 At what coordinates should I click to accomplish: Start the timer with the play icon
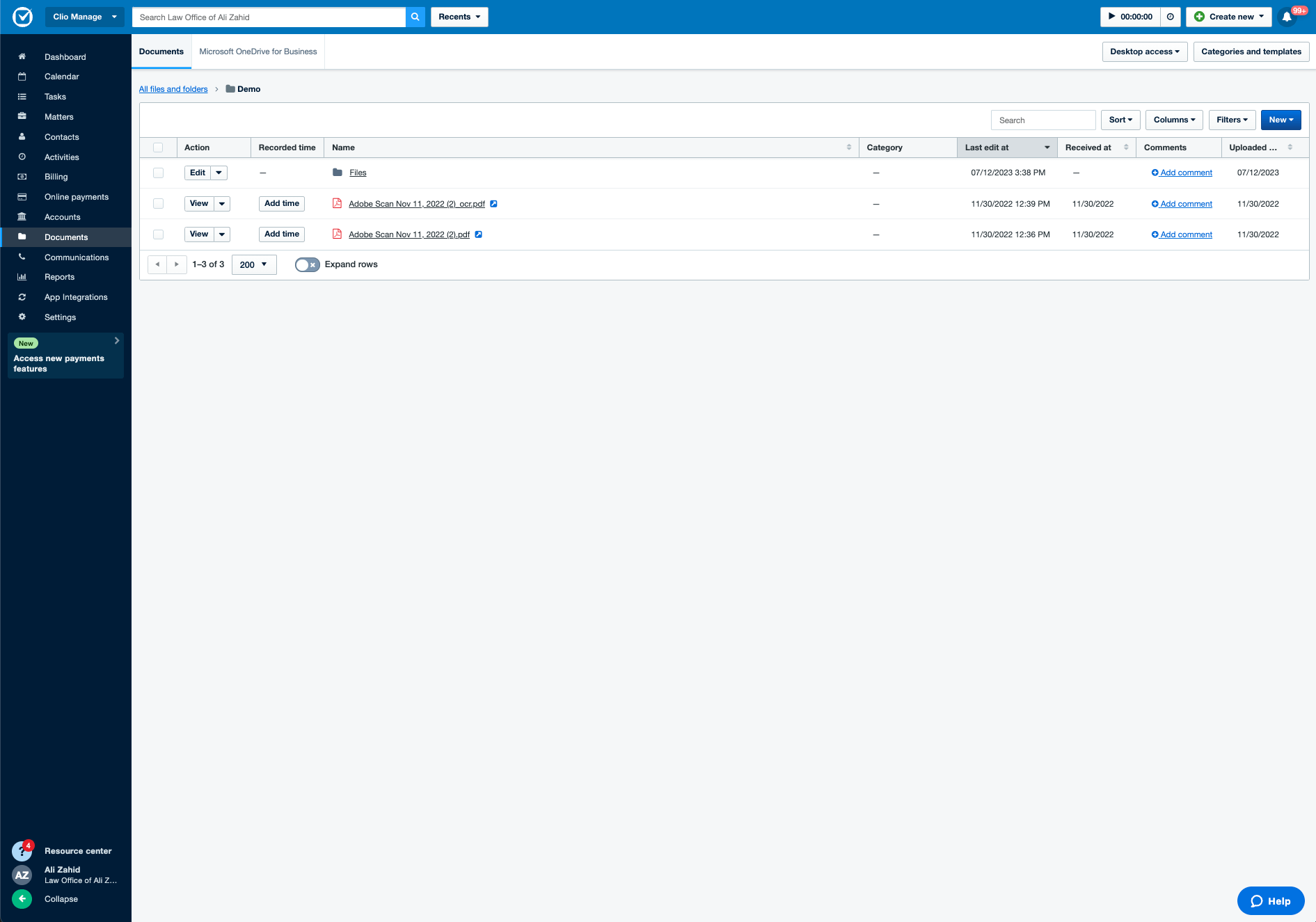point(1111,17)
